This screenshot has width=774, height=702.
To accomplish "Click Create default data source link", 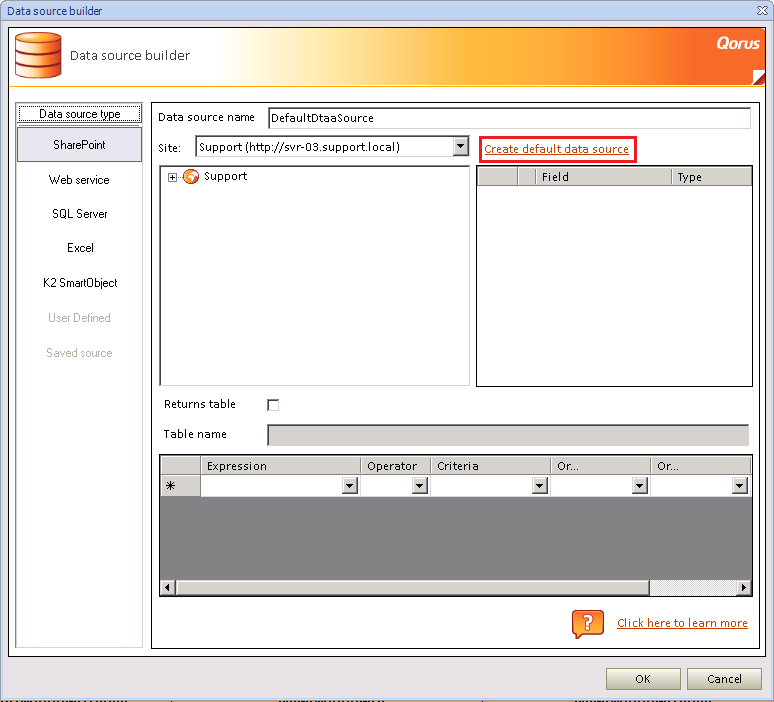I will tap(556, 149).
